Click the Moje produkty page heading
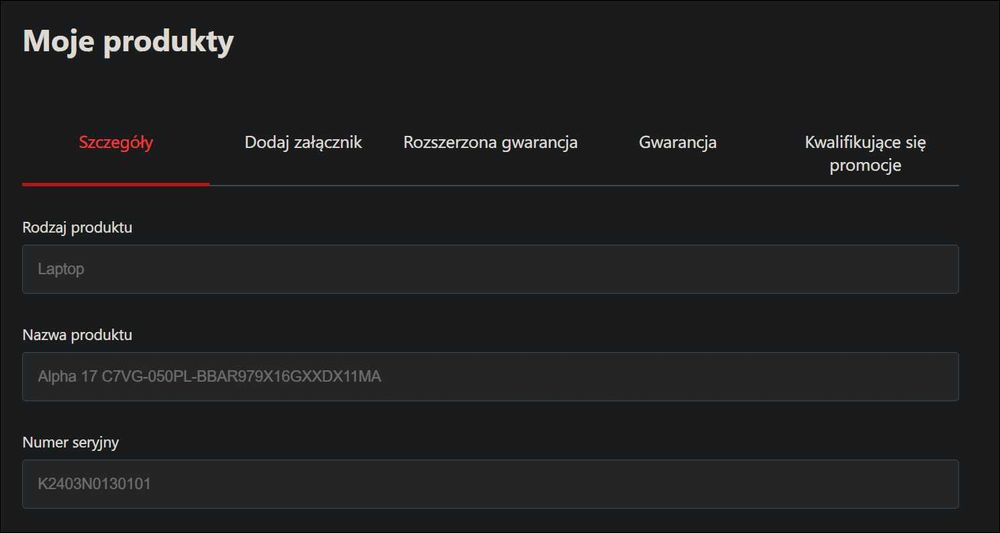The width and height of the screenshot is (1000, 533). tap(128, 41)
